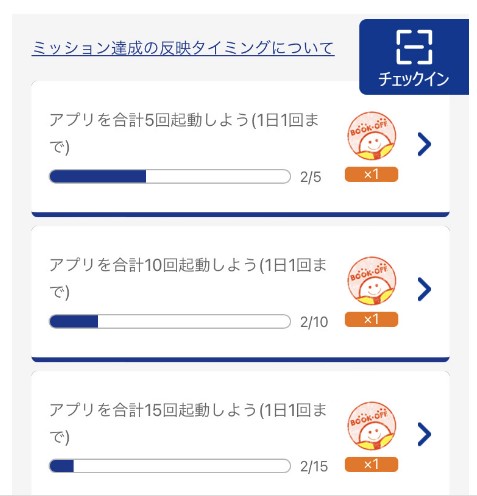
Task: Click the 2/15 progress bar
Action: tap(170, 466)
